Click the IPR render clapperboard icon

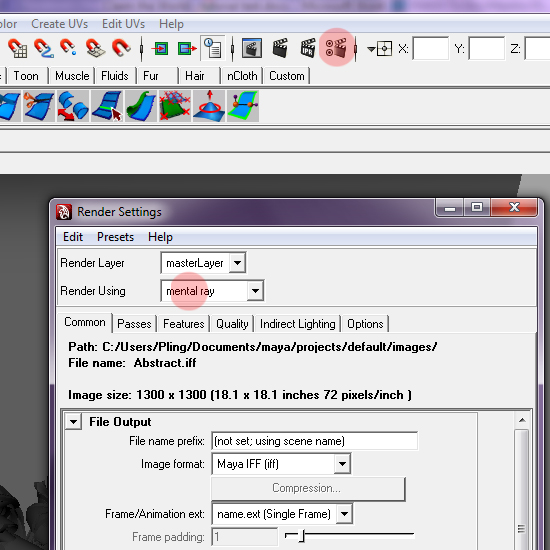(308, 48)
